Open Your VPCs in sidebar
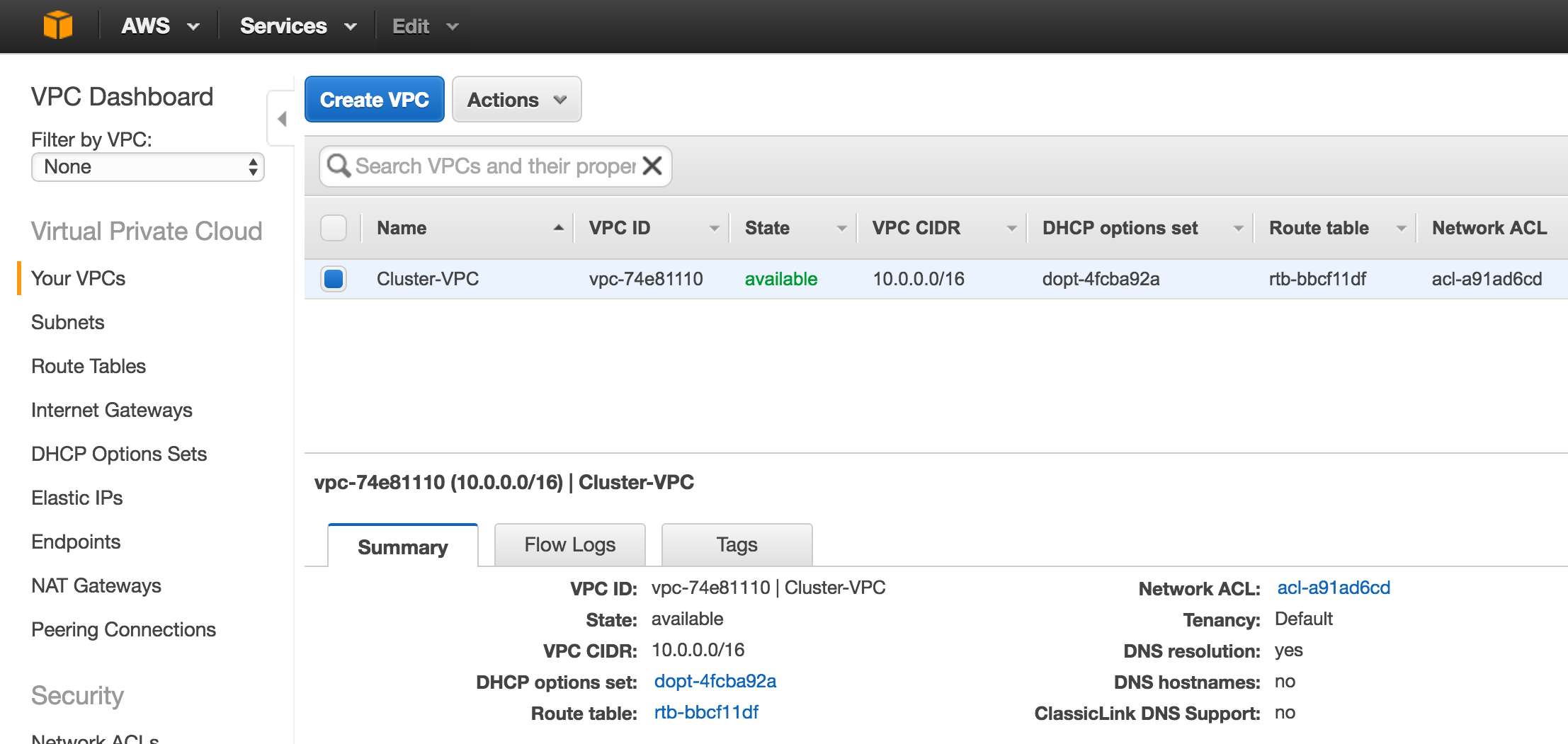 [x=79, y=278]
